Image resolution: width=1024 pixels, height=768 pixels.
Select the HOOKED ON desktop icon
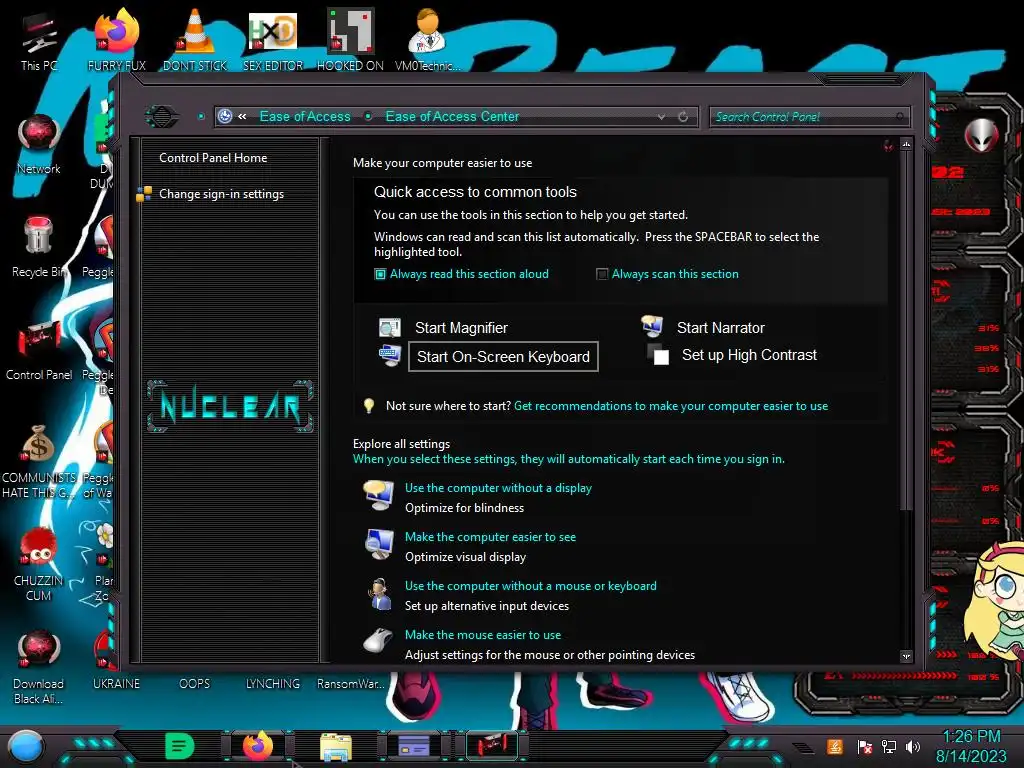click(350, 40)
